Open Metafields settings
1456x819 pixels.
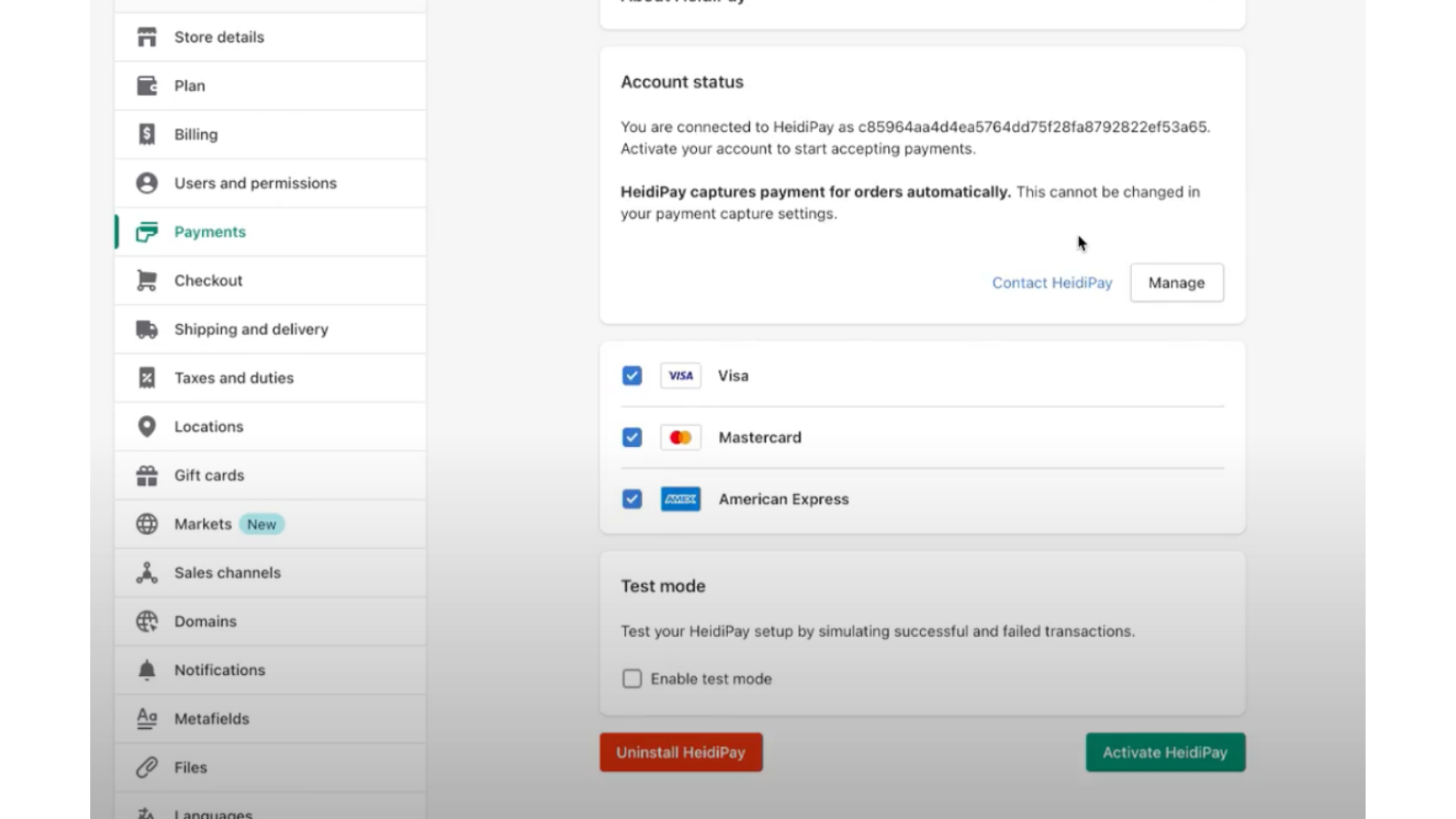pos(270,719)
